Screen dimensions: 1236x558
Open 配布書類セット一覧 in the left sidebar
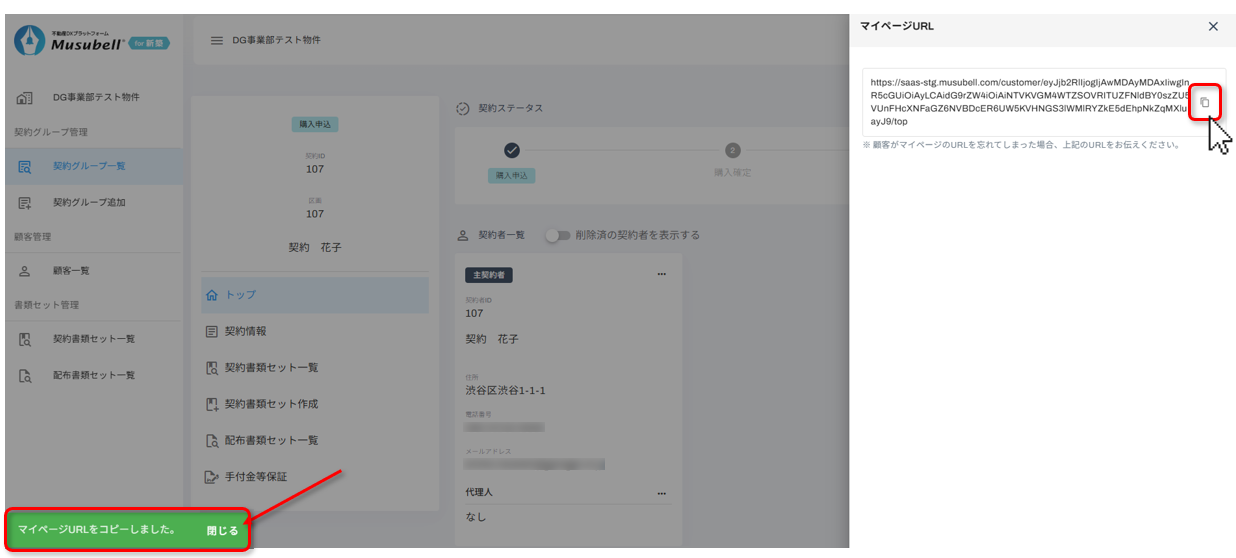point(93,376)
